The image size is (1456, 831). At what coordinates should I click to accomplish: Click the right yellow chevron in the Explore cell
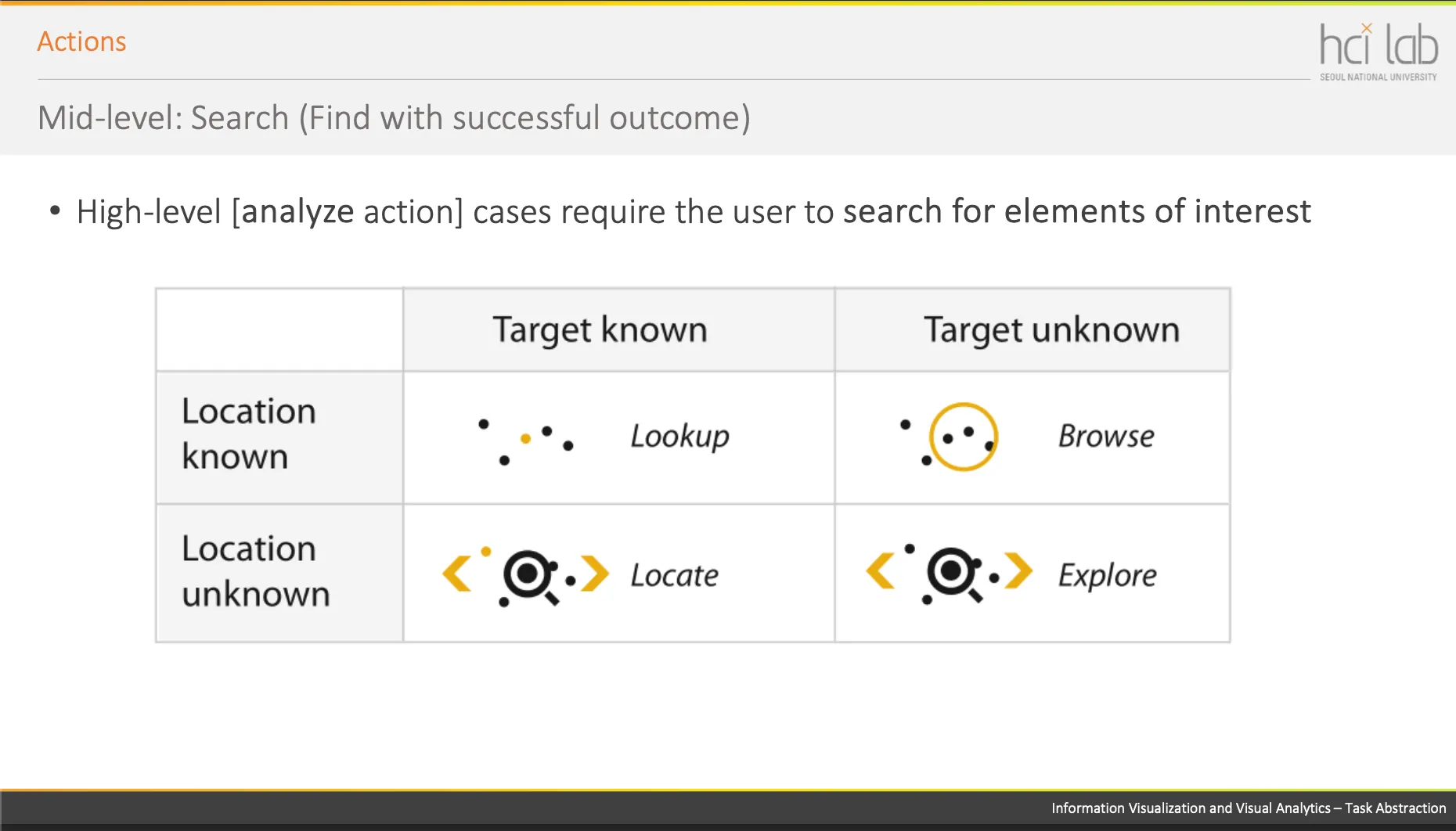1018,570
